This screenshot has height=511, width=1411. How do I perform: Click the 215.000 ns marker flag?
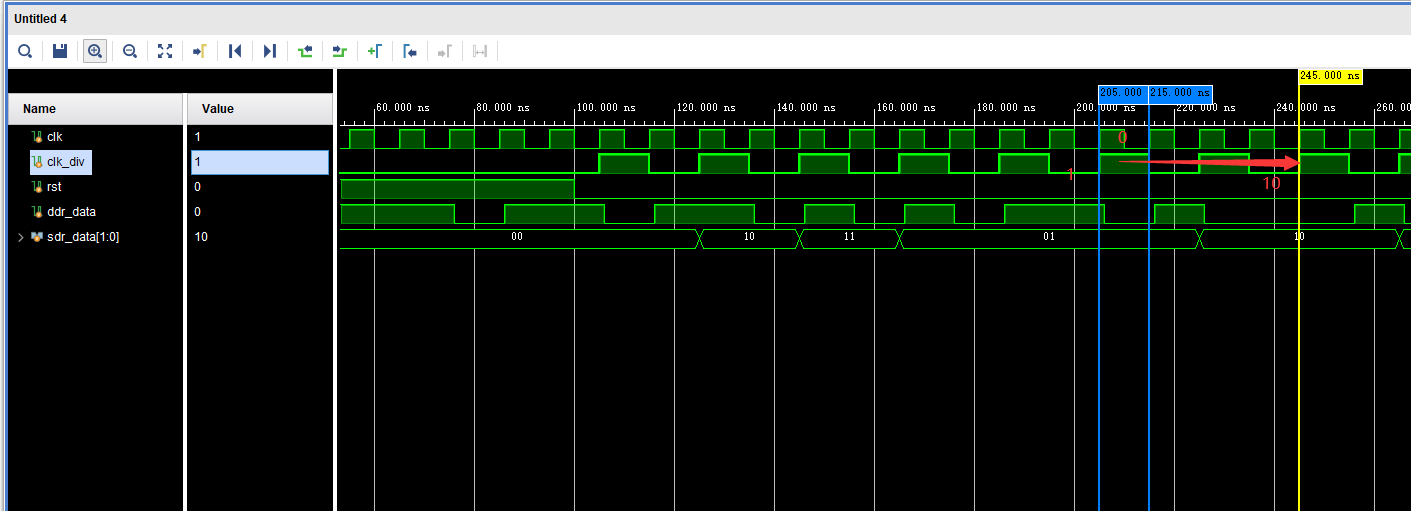point(1181,93)
